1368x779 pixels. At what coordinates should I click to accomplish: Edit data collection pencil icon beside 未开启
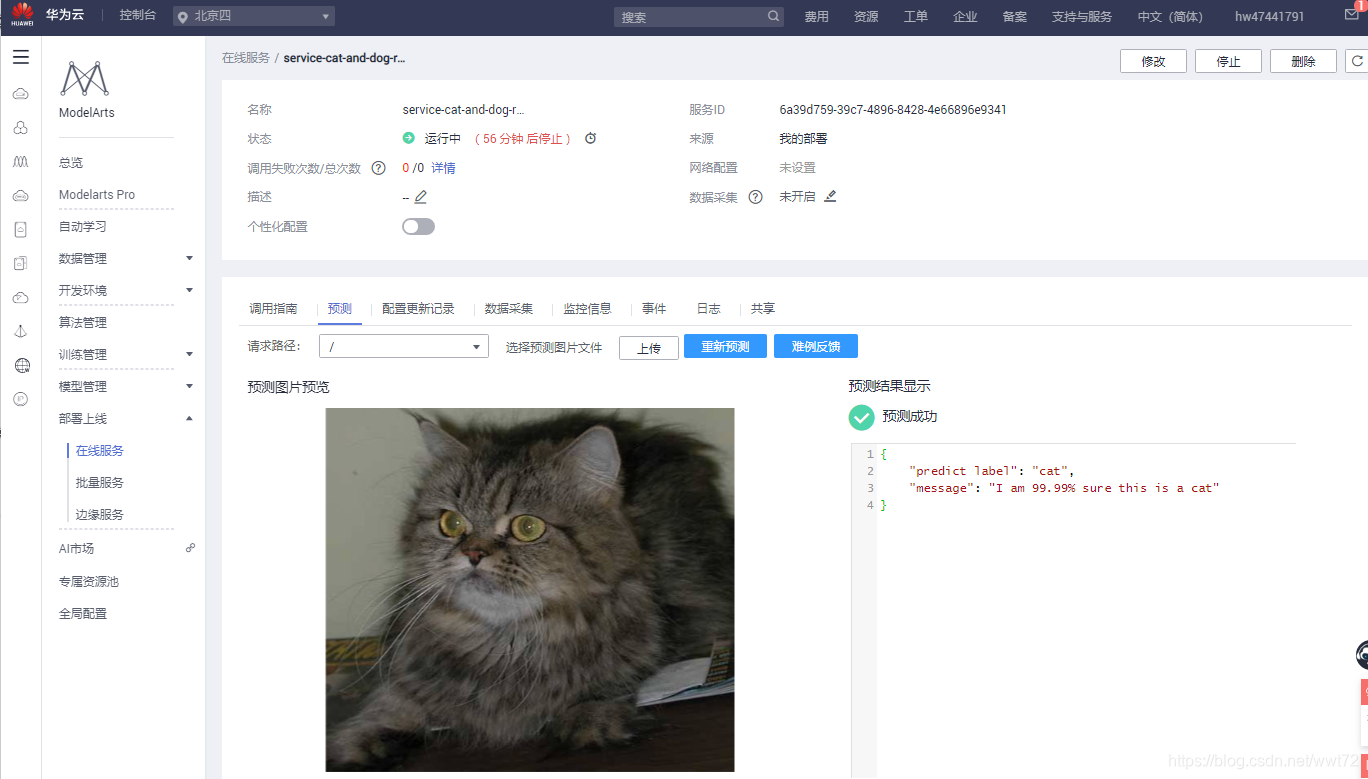click(x=830, y=196)
